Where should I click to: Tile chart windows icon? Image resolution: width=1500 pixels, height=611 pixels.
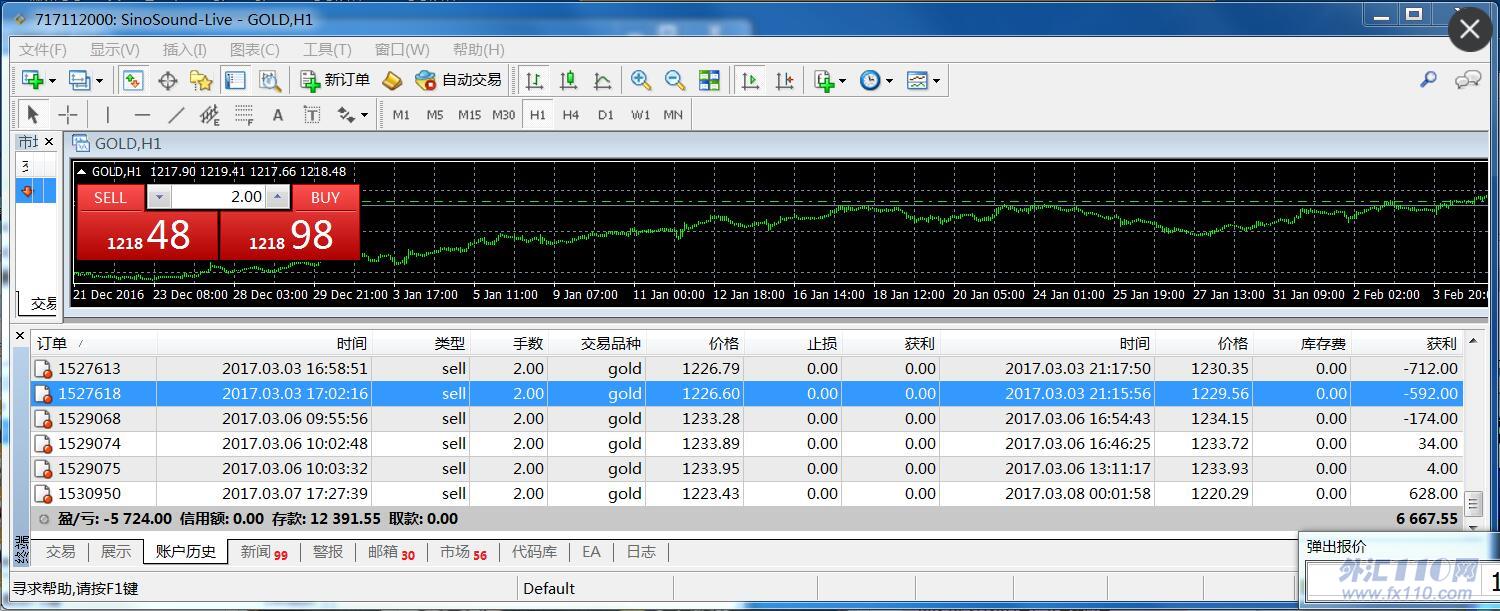709,80
